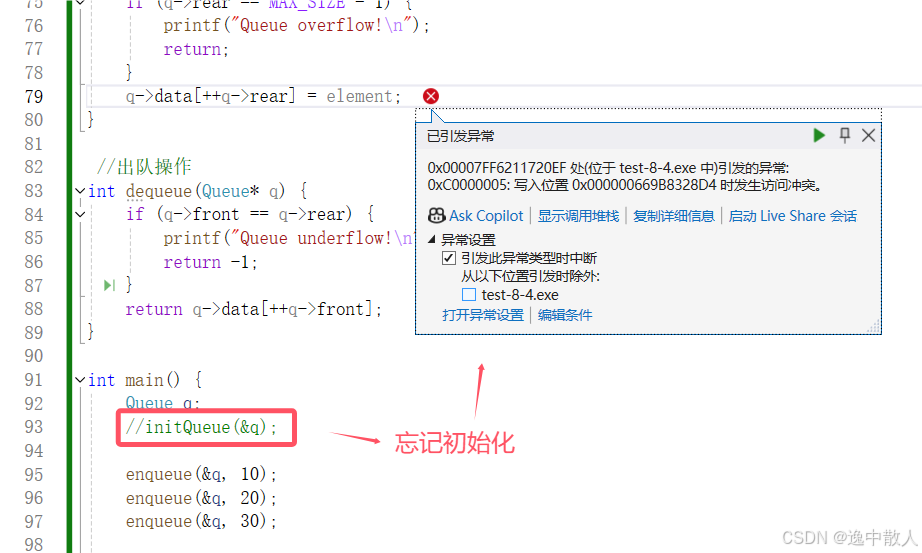Viewport: 922px width, 553px height.
Task: Click the q->data[++q->rear] = element; line
Action: click(x=263, y=96)
